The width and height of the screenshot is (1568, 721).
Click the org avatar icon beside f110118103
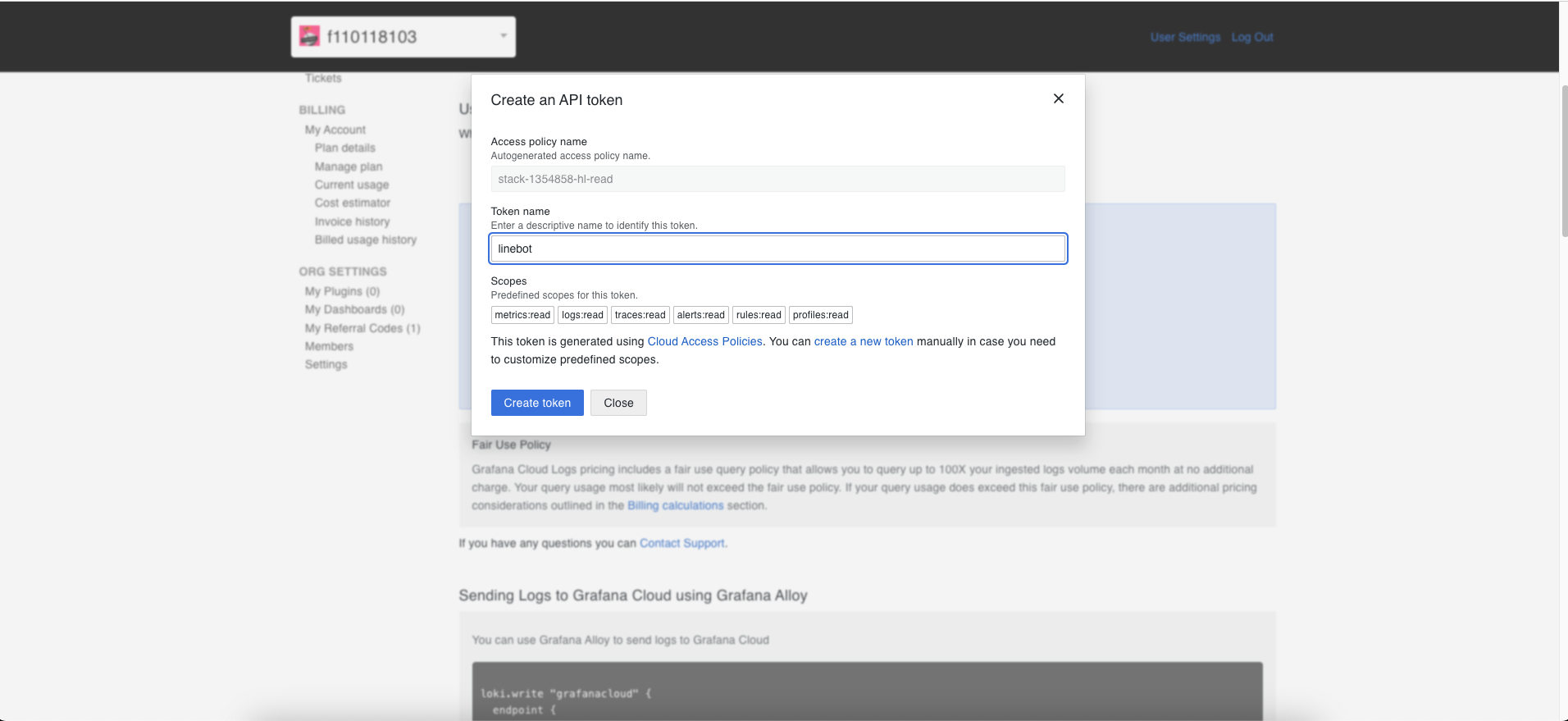[x=309, y=36]
